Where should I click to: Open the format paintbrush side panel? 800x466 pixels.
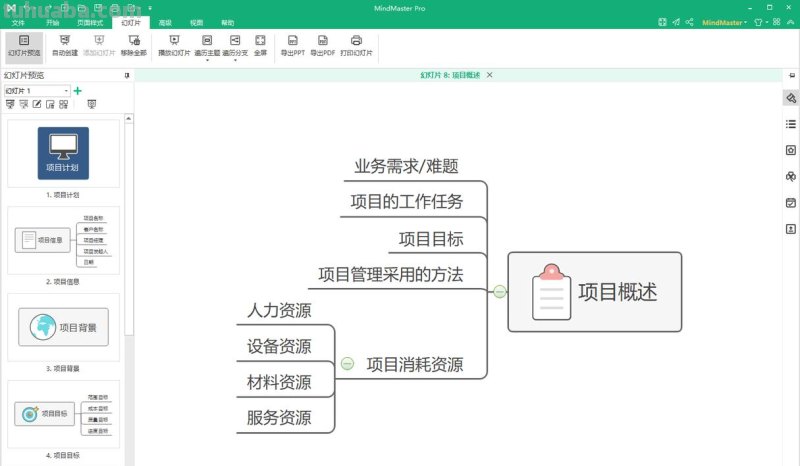[791, 98]
